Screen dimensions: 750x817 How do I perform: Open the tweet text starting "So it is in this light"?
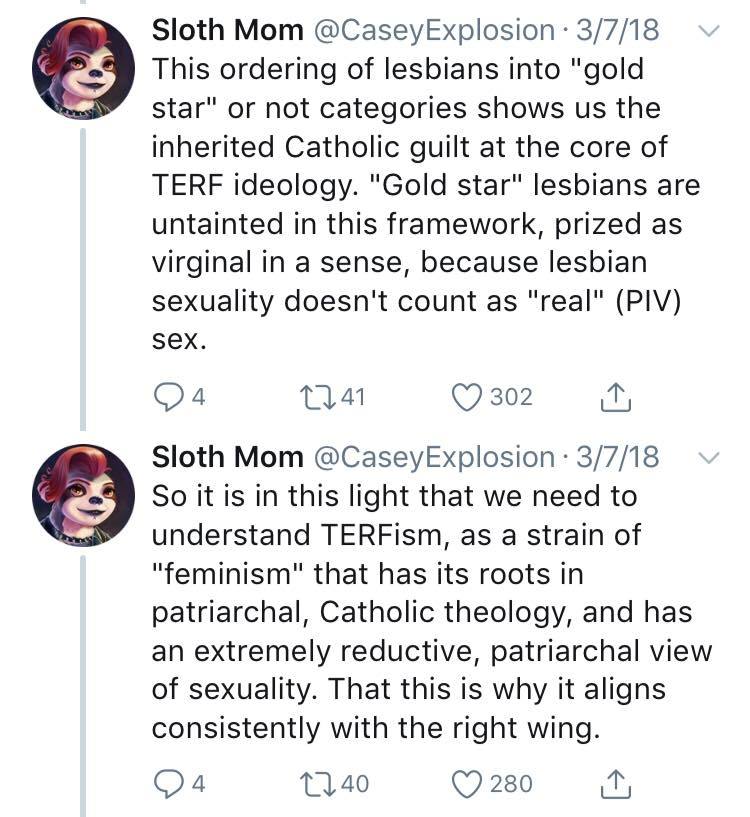tap(420, 610)
